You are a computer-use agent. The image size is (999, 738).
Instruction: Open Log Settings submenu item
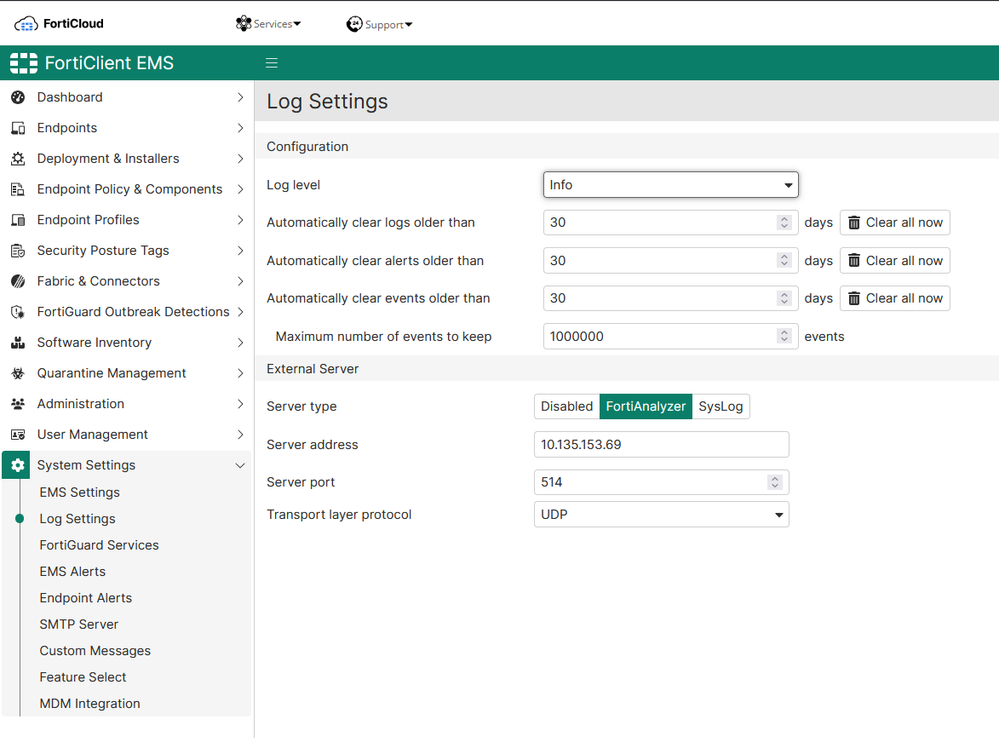tap(77, 519)
